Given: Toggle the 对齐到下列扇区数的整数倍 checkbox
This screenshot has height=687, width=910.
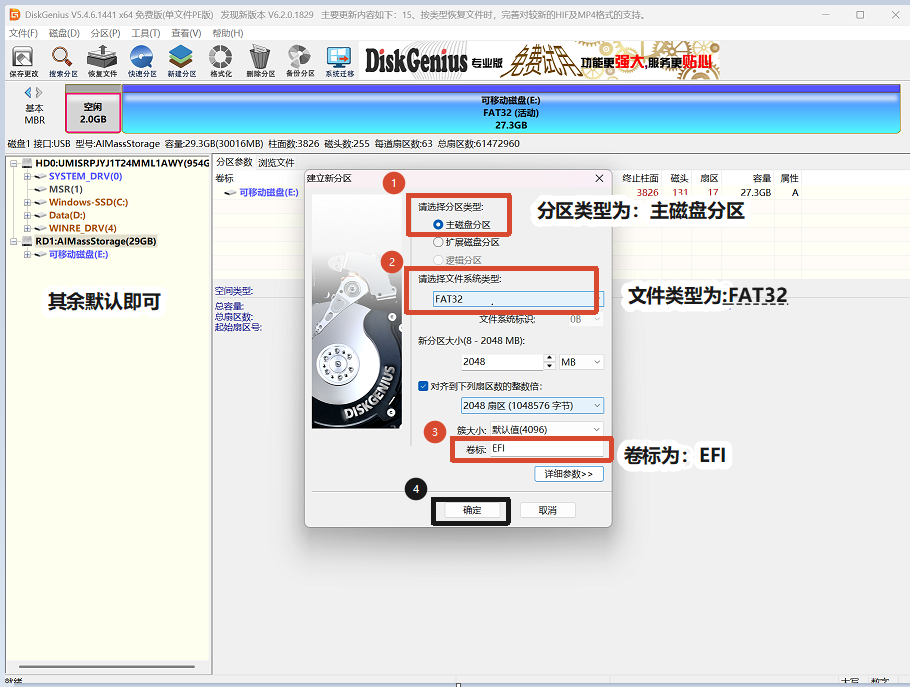Looking at the screenshot, I should pos(423,386).
